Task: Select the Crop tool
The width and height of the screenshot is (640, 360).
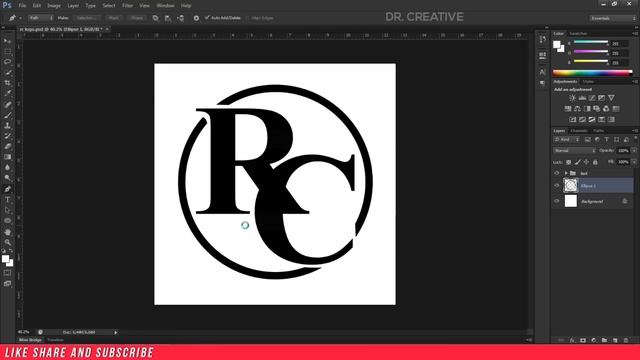Action: point(7,83)
